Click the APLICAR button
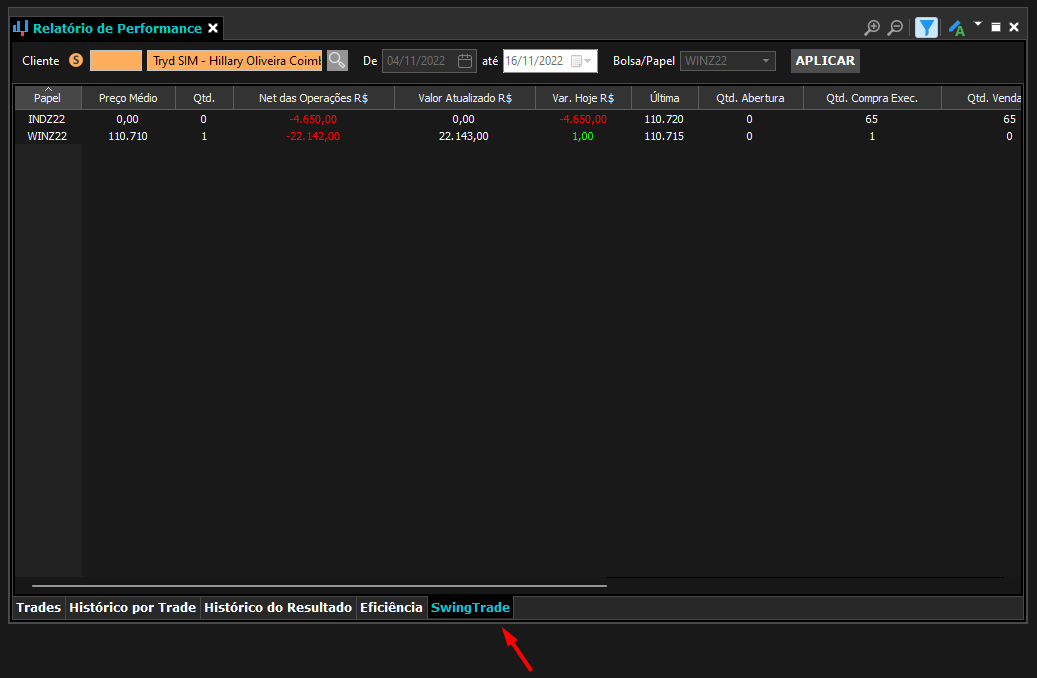Image resolution: width=1037 pixels, height=678 pixels. point(825,61)
